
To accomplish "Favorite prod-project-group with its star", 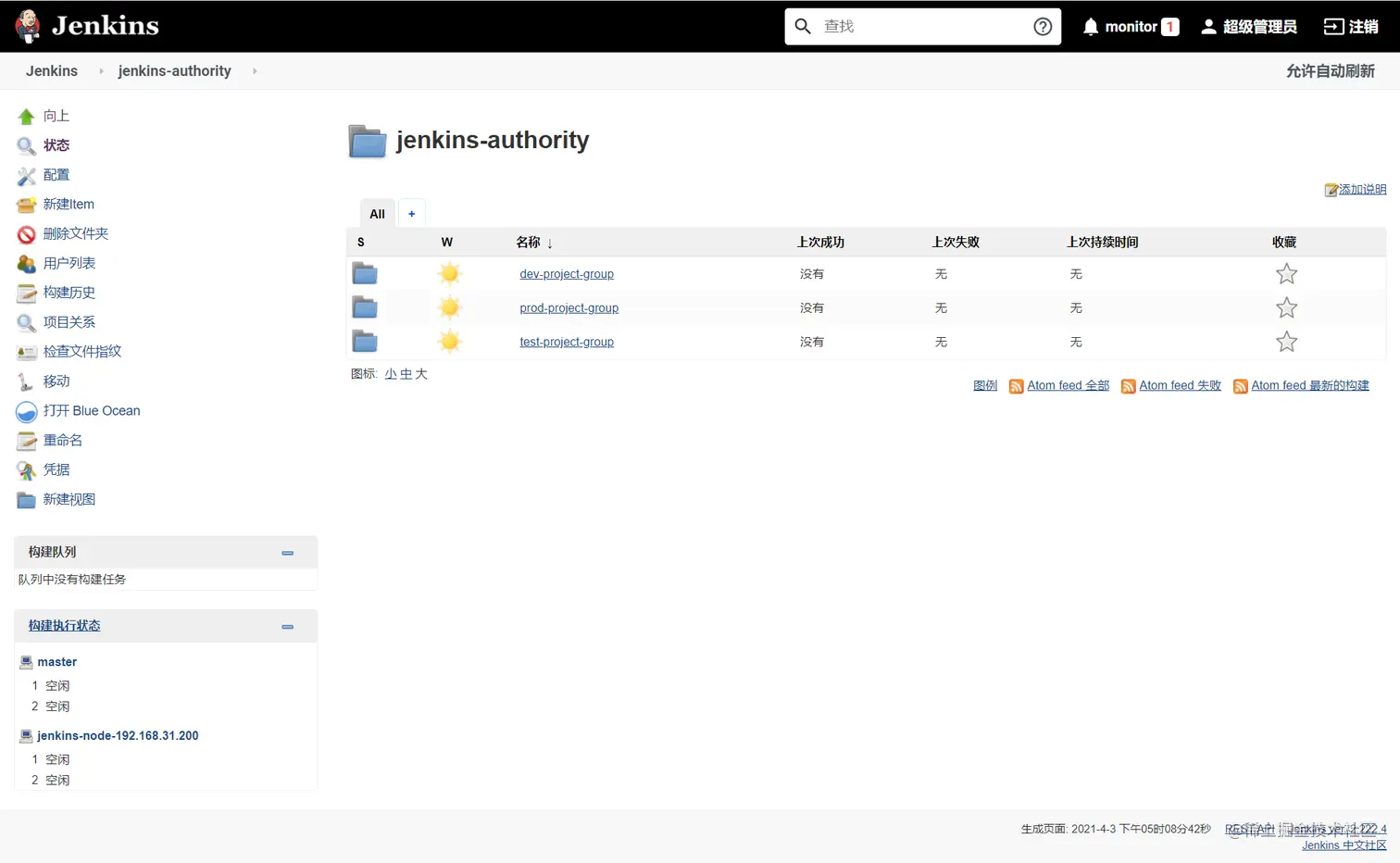I will click(x=1286, y=307).
